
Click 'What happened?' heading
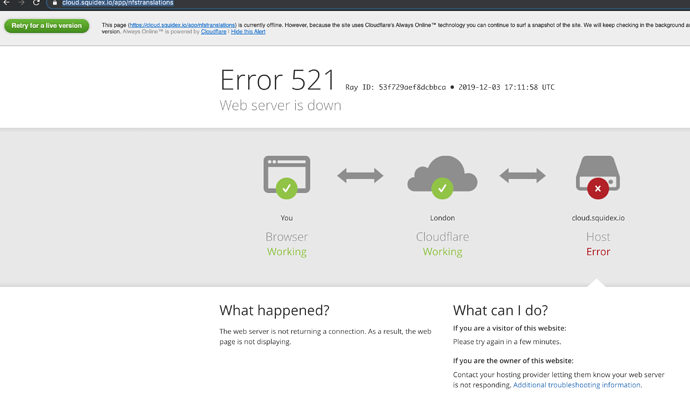click(x=274, y=311)
